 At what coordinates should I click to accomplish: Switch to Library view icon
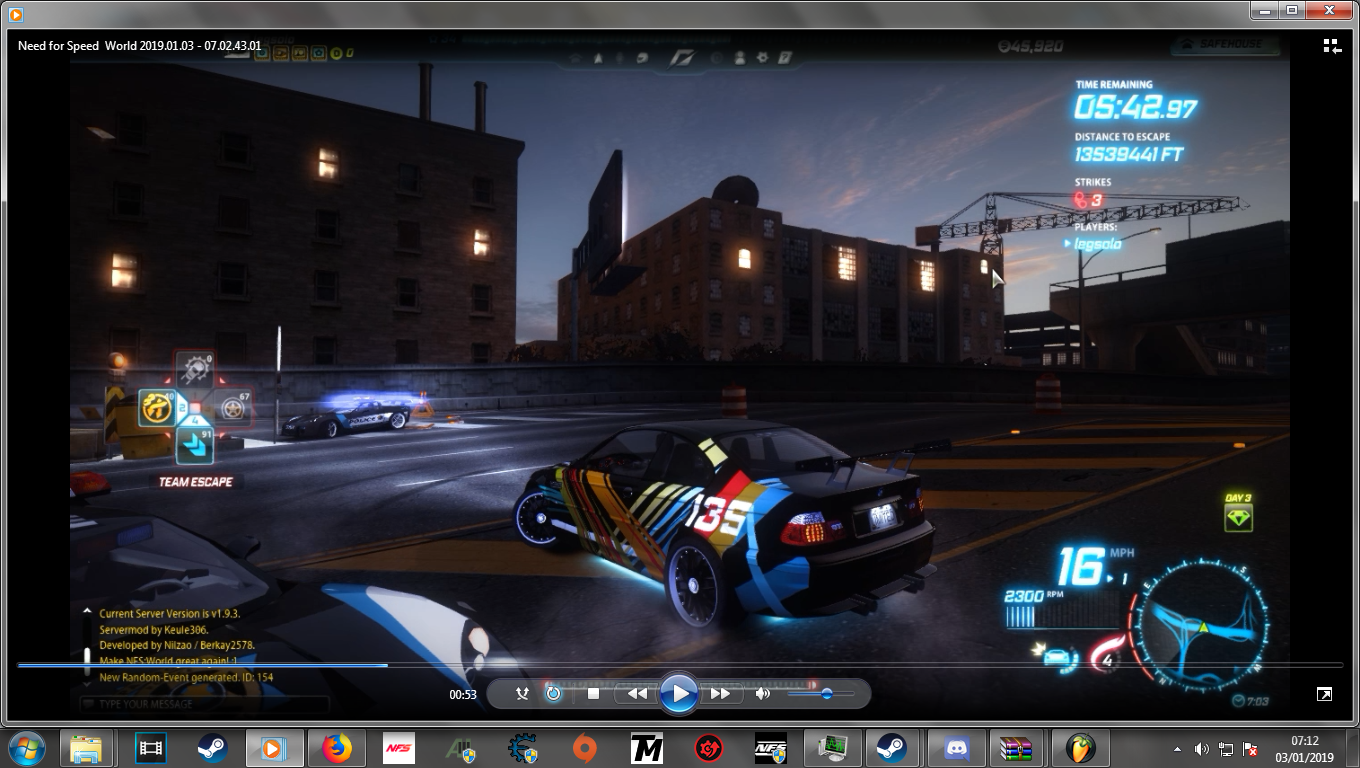[x=1332, y=46]
